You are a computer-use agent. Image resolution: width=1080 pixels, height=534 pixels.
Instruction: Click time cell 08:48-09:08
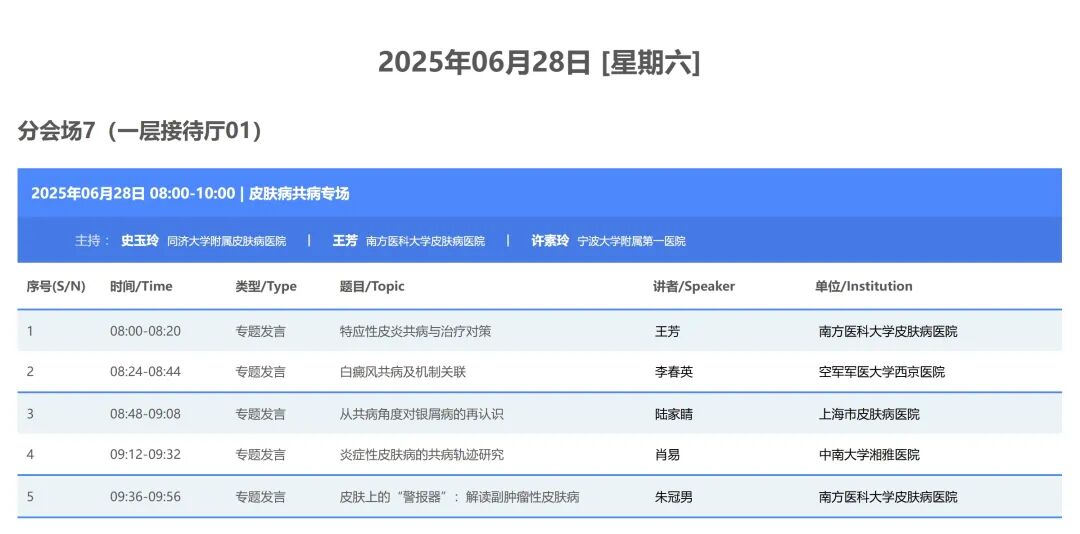[x=145, y=414]
